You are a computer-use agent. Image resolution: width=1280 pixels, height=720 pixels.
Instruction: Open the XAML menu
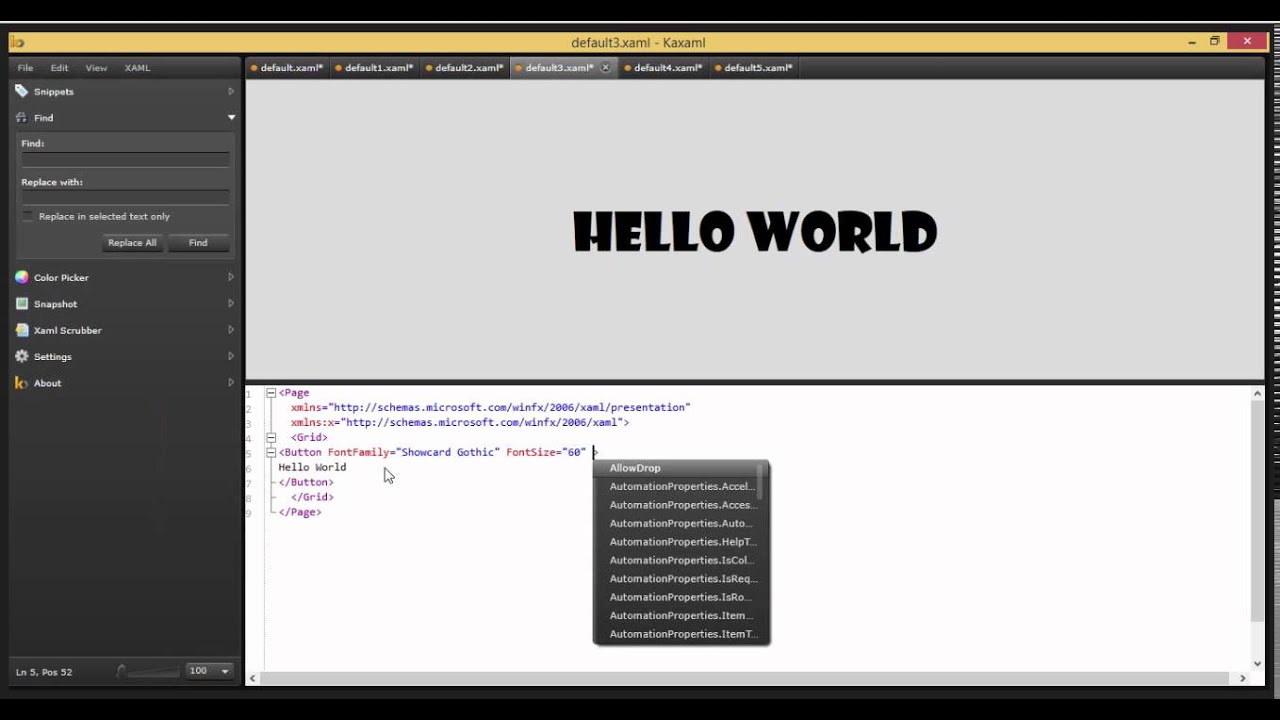137,68
